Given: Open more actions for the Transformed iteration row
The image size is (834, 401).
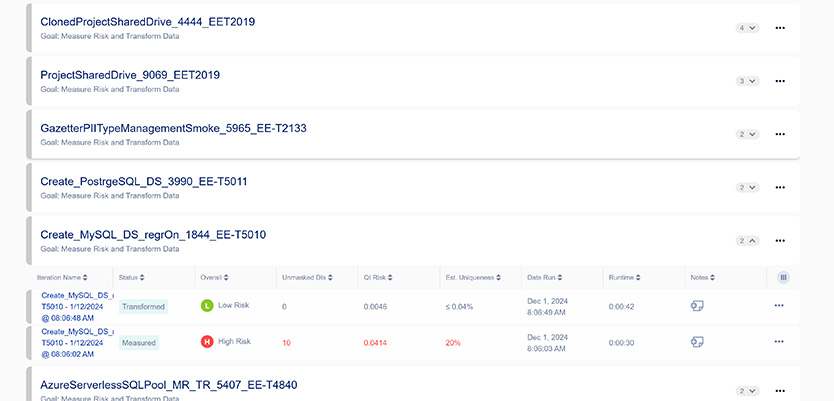Looking at the screenshot, I should point(779,306).
